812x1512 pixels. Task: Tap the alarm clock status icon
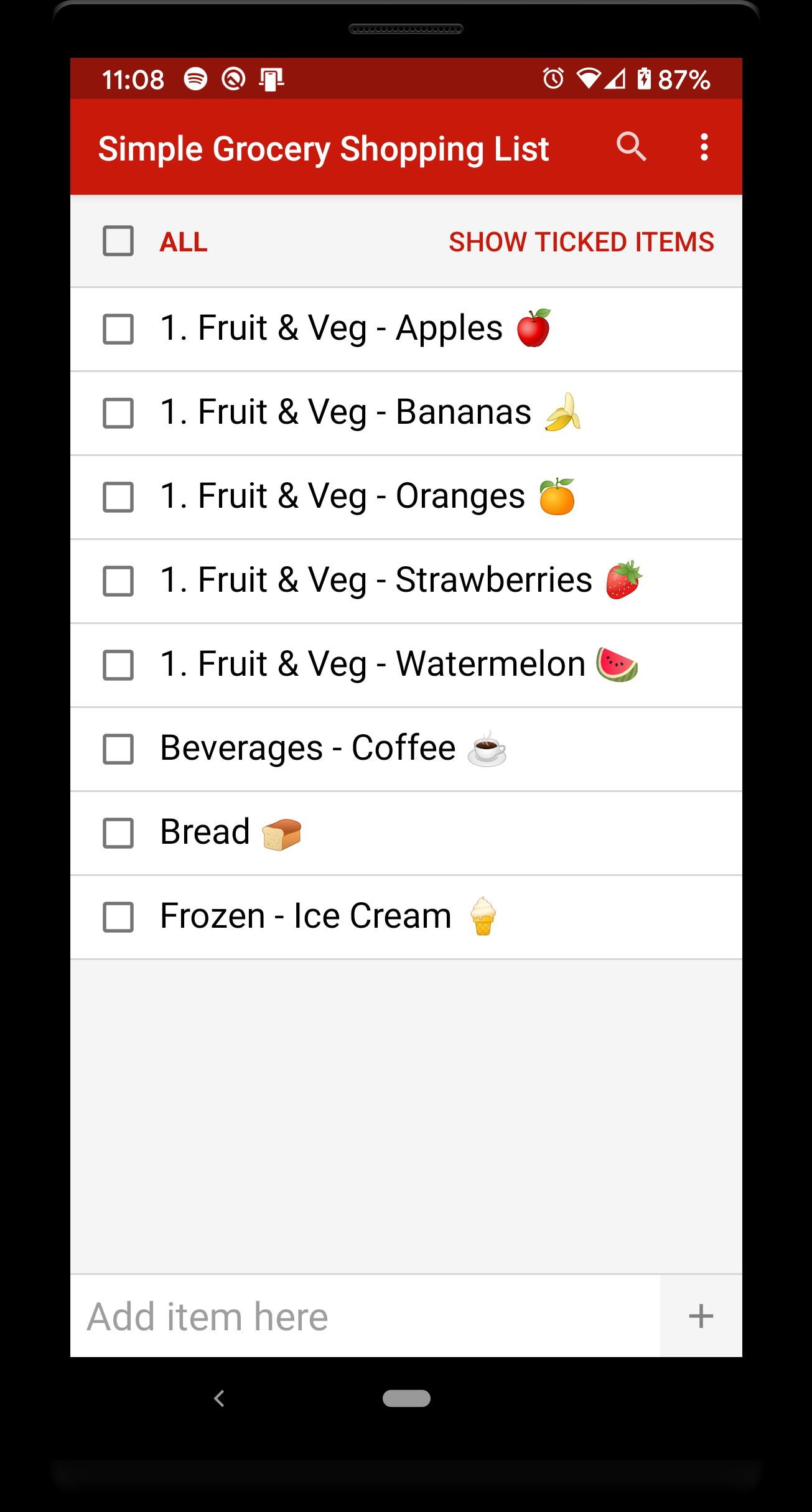pyautogui.click(x=553, y=79)
